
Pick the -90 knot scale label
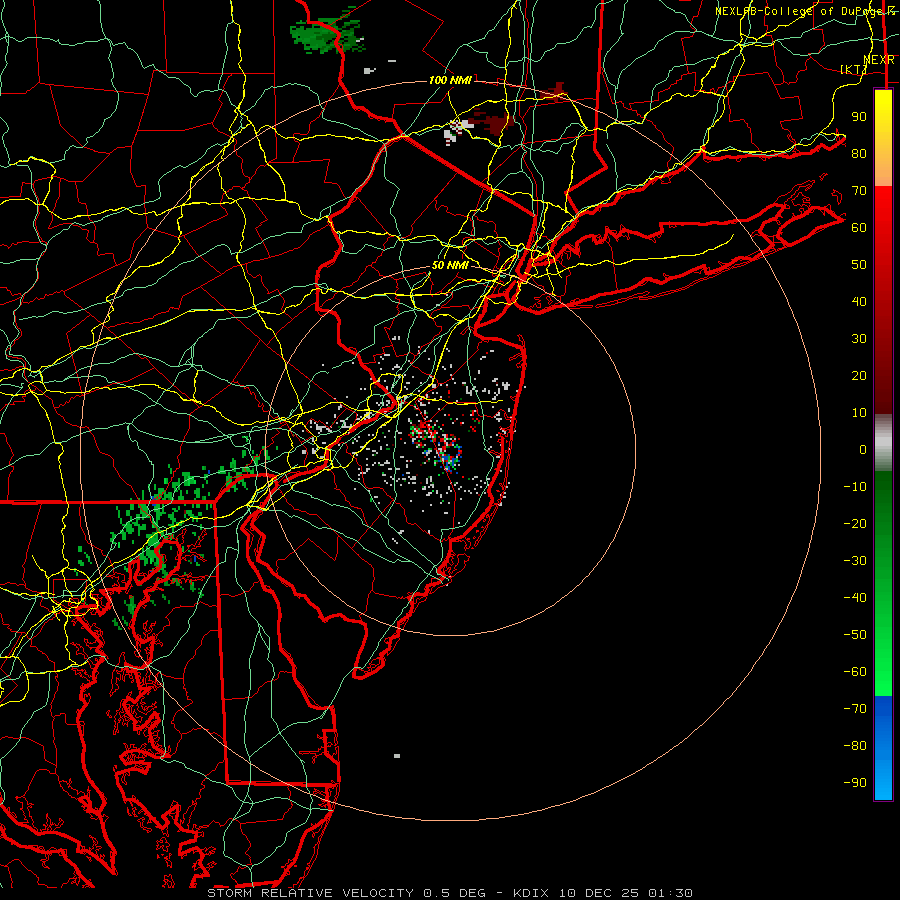[855, 783]
